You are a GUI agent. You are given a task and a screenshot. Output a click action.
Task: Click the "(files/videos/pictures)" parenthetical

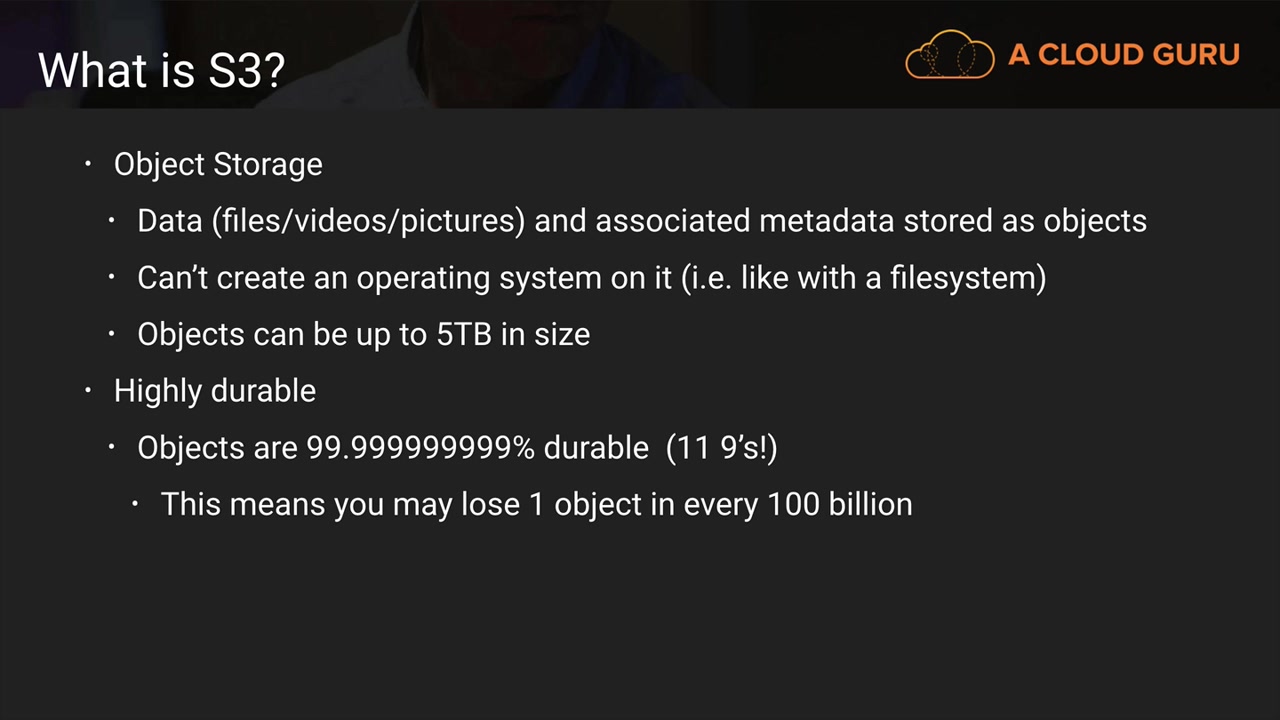(x=368, y=221)
